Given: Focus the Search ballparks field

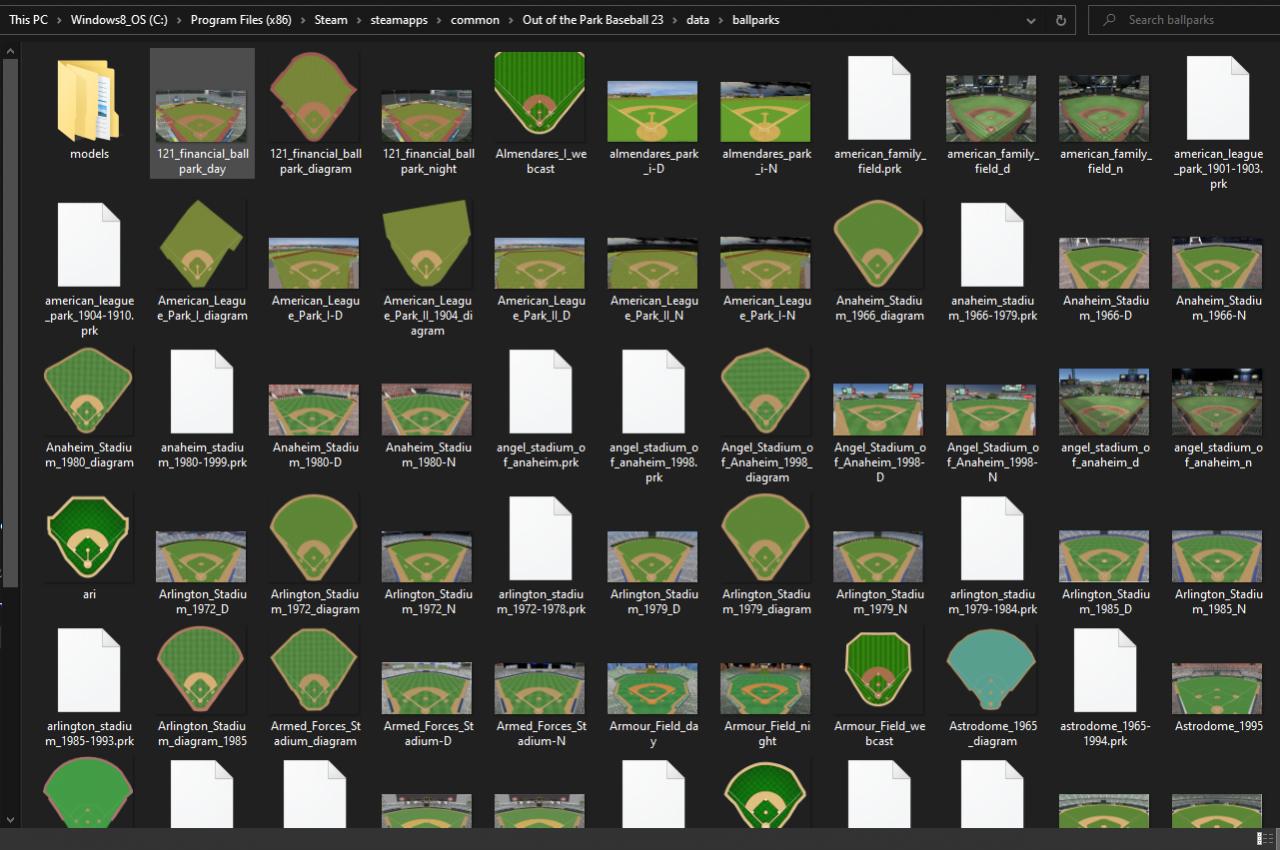Looking at the screenshot, I should (x=1184, y=20).
